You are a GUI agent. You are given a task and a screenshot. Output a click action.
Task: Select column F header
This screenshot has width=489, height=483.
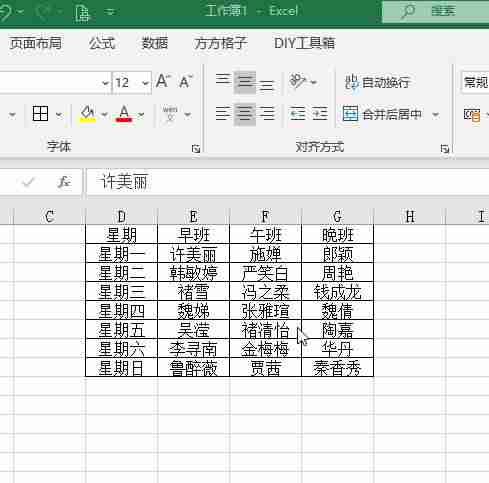click(266, 217)
